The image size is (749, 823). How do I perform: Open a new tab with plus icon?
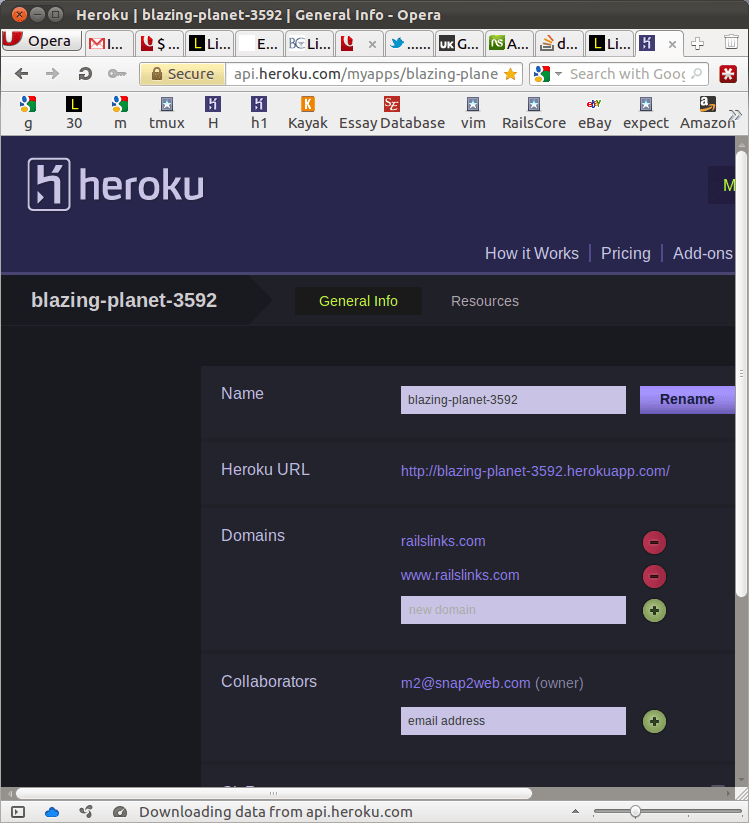click(x=698, y=44)
